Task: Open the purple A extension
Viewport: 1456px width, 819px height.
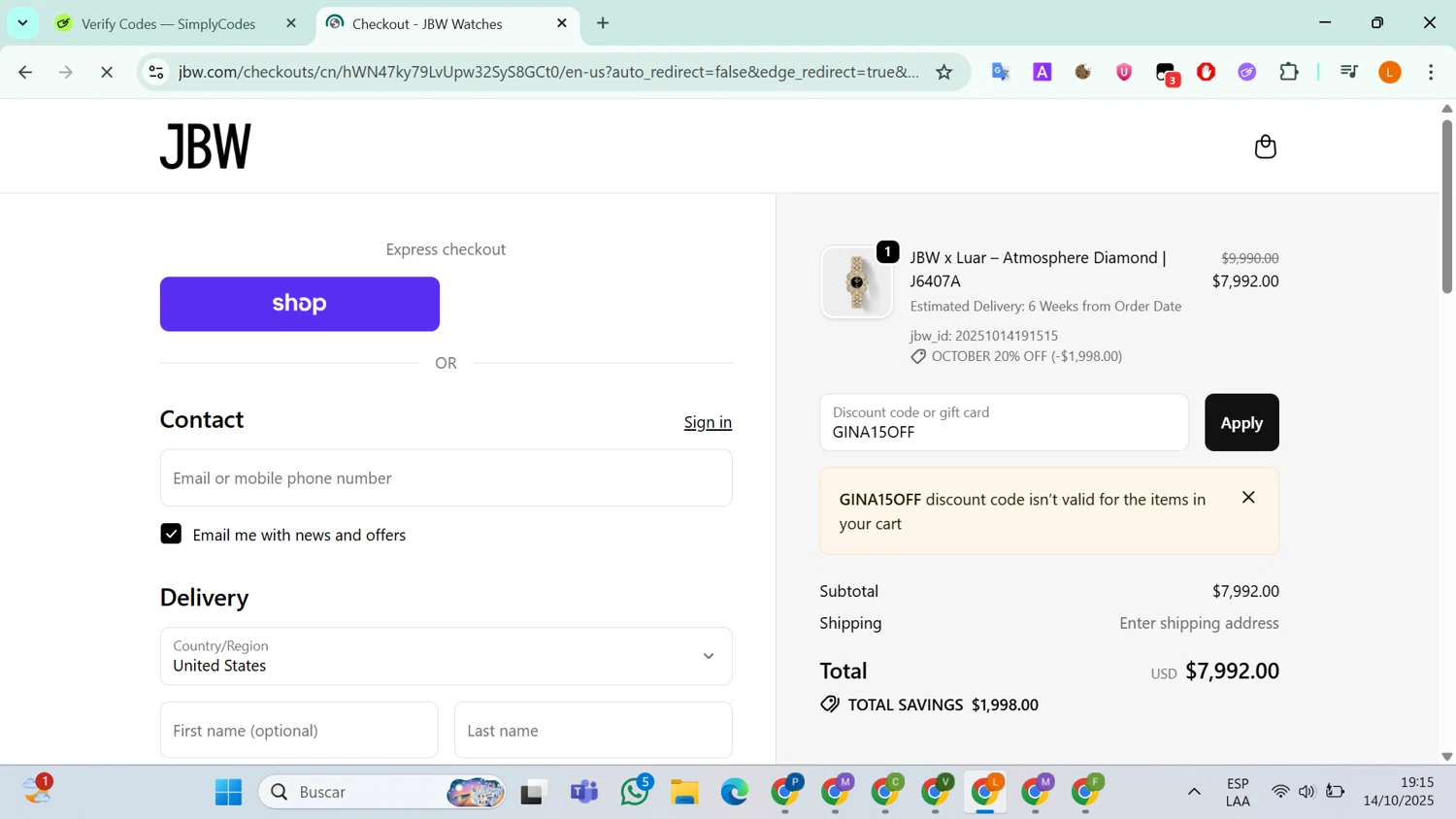Action: point(1042,72)
